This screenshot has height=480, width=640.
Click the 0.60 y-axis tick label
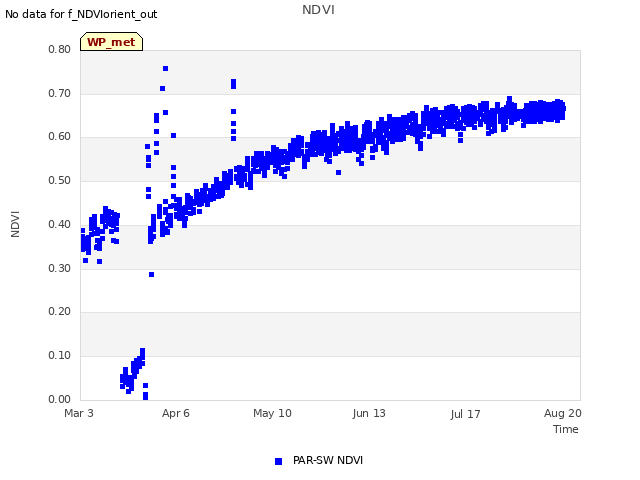[60, 137]
